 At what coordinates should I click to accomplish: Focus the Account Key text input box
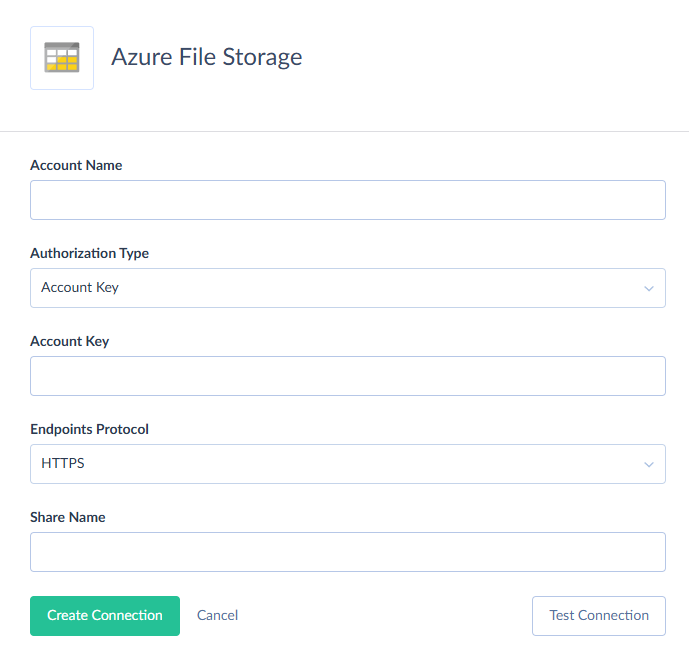[347, 376]
